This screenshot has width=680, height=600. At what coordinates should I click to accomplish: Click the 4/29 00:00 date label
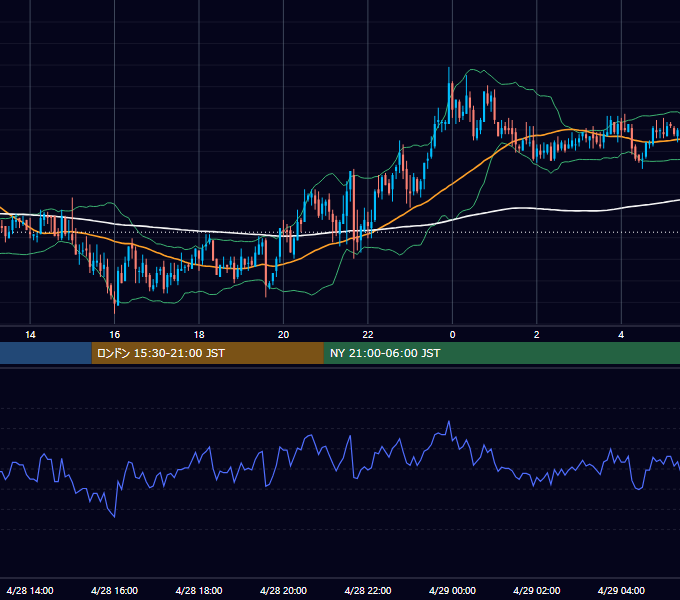(x=452, y=590)
